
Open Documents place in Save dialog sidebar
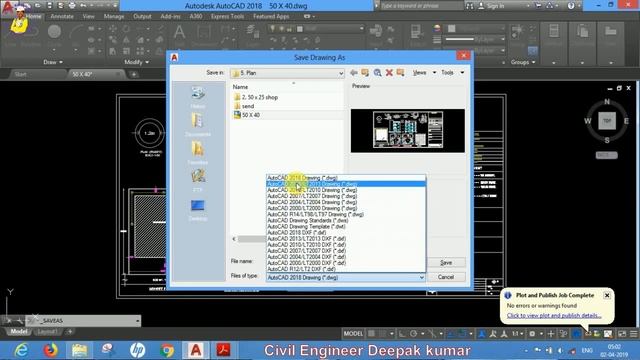[x=198, y=125]
